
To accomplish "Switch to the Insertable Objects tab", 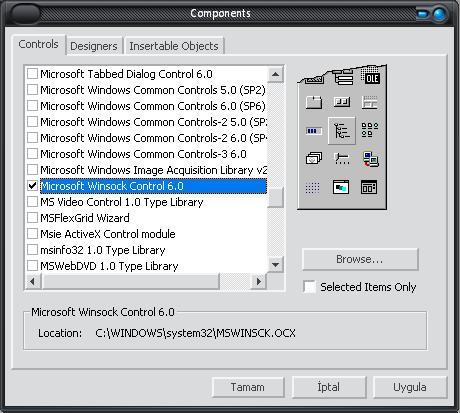I will (174, 46).
